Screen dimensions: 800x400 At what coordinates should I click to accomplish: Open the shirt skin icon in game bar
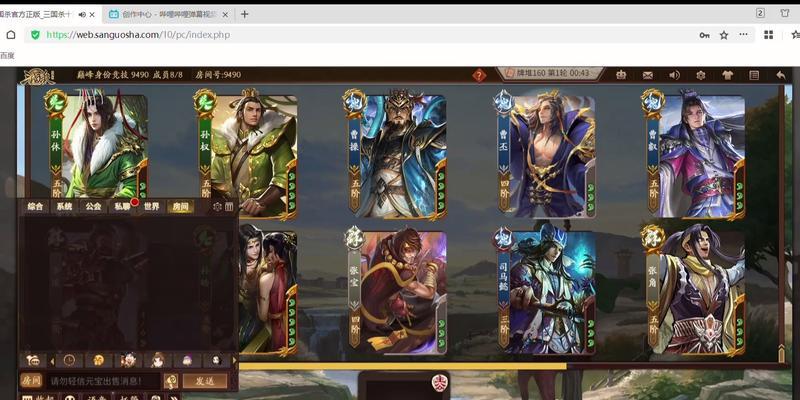728,75
